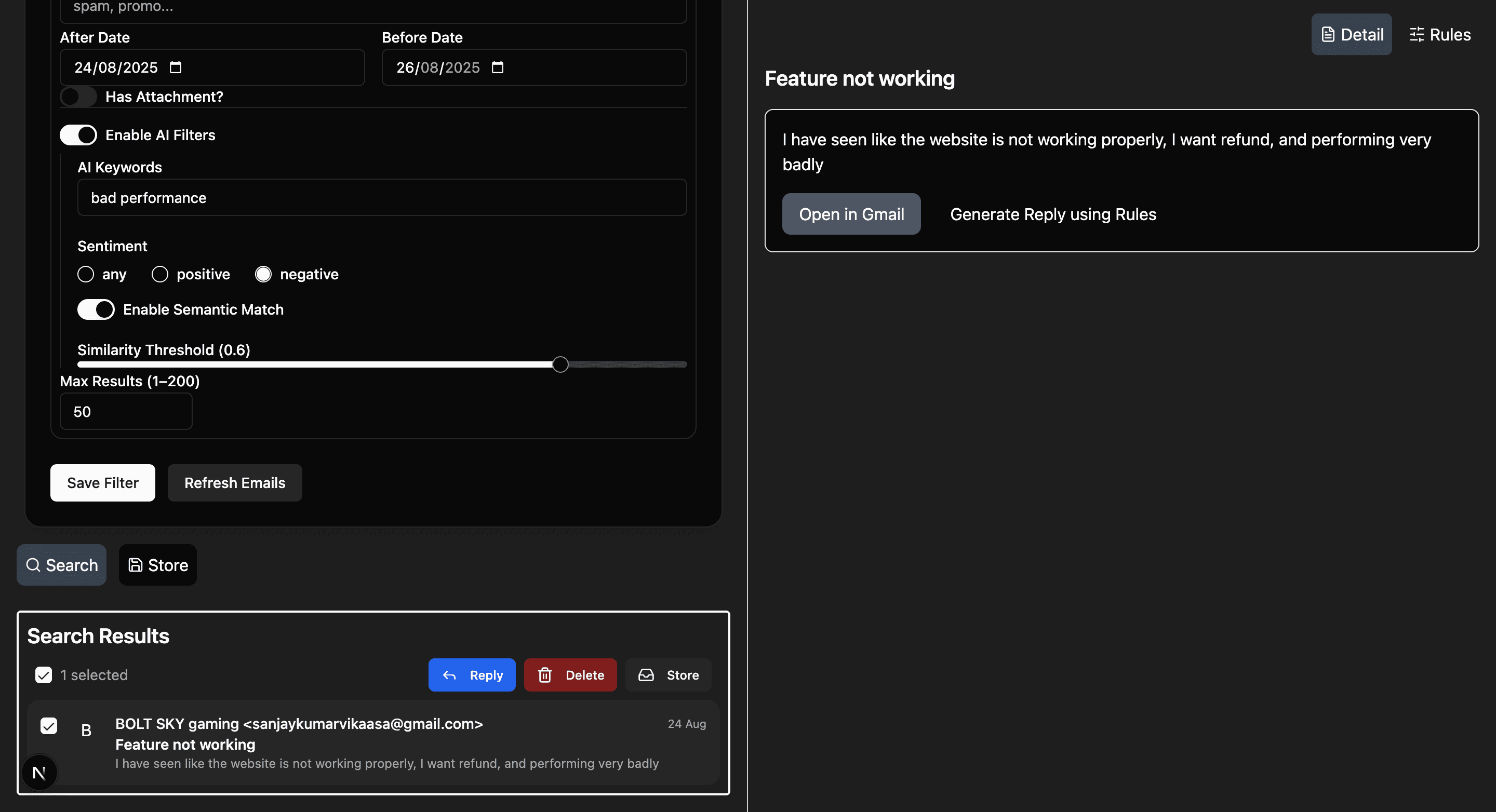Turn off Enable Semantic Match toggle
The width and height of the screenshot is (1496, 812).
pyautogui.click(x=96, y=309)
